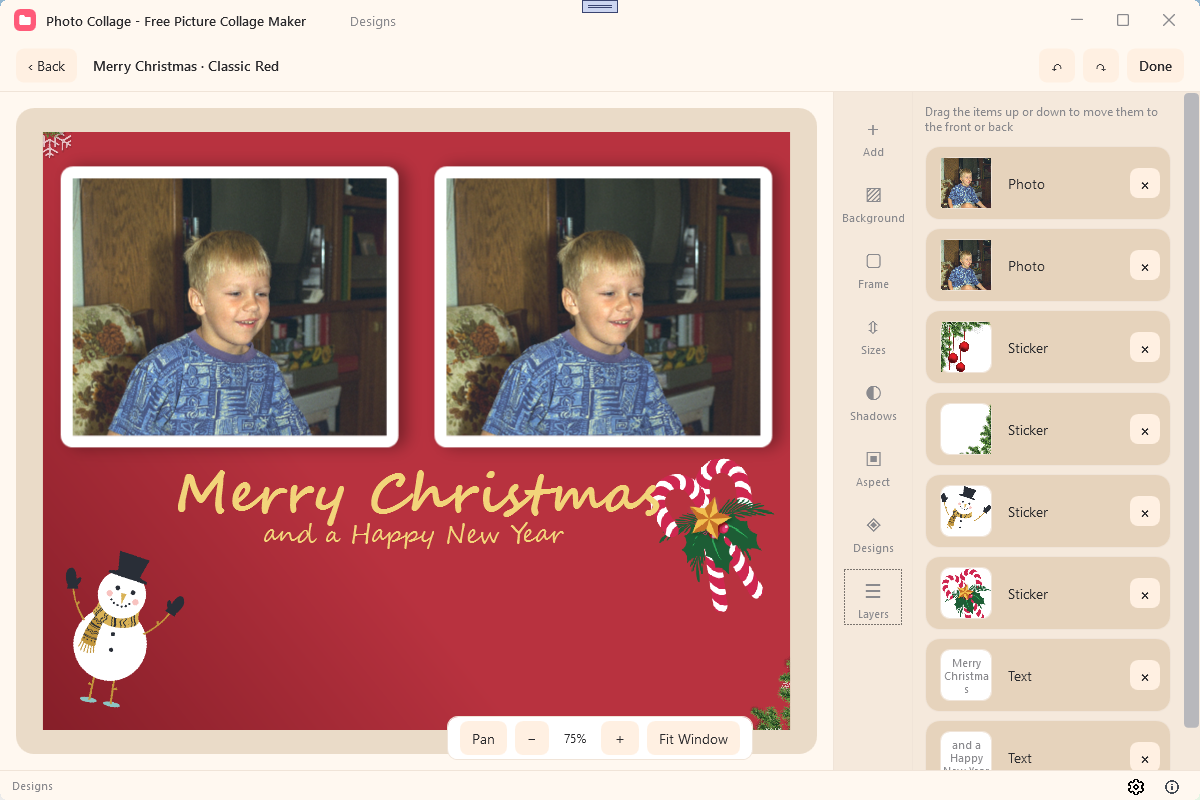Open the info icon in the status bar
The height and width of the screenshot is (800, 1200).
pyautogui.click(x=1172, y=787)
